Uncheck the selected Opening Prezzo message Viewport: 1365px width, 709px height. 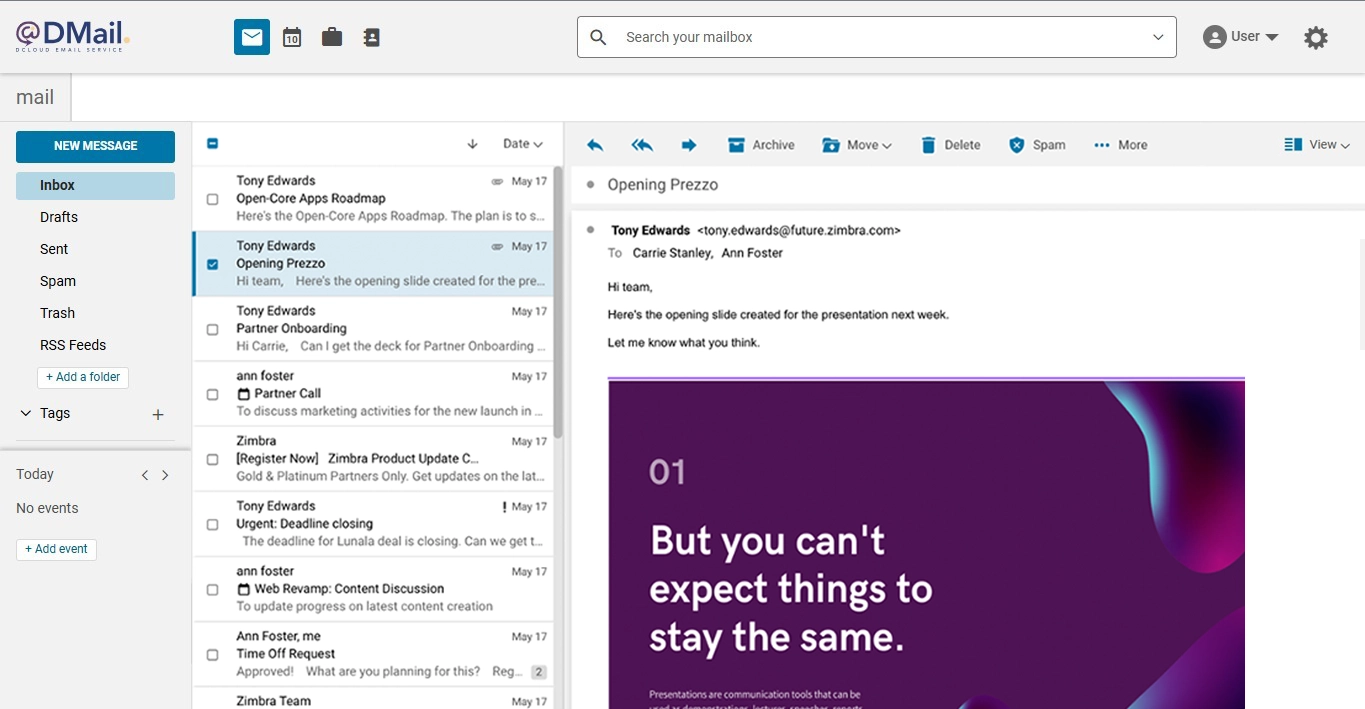(x=212, y=263)
